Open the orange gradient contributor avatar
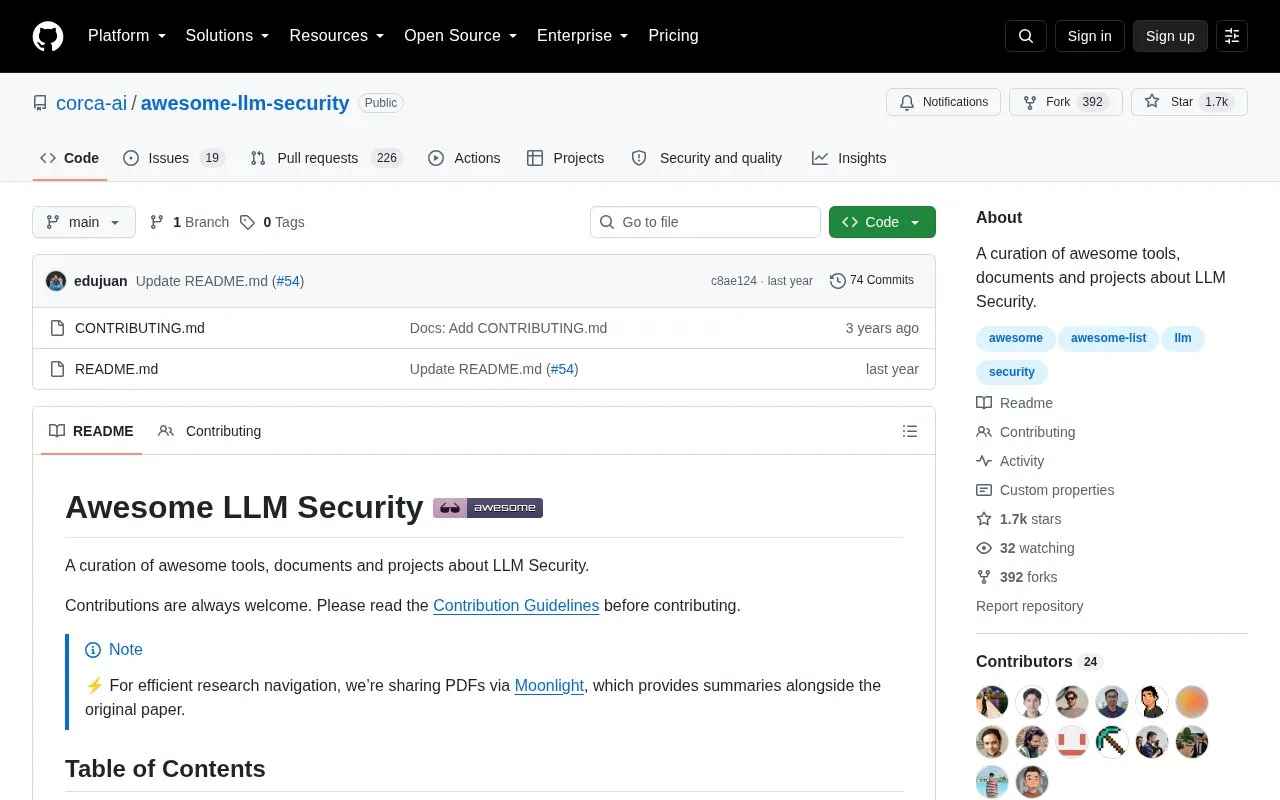The height and width of the screenshot is (800, 1280). point(1192,702)
